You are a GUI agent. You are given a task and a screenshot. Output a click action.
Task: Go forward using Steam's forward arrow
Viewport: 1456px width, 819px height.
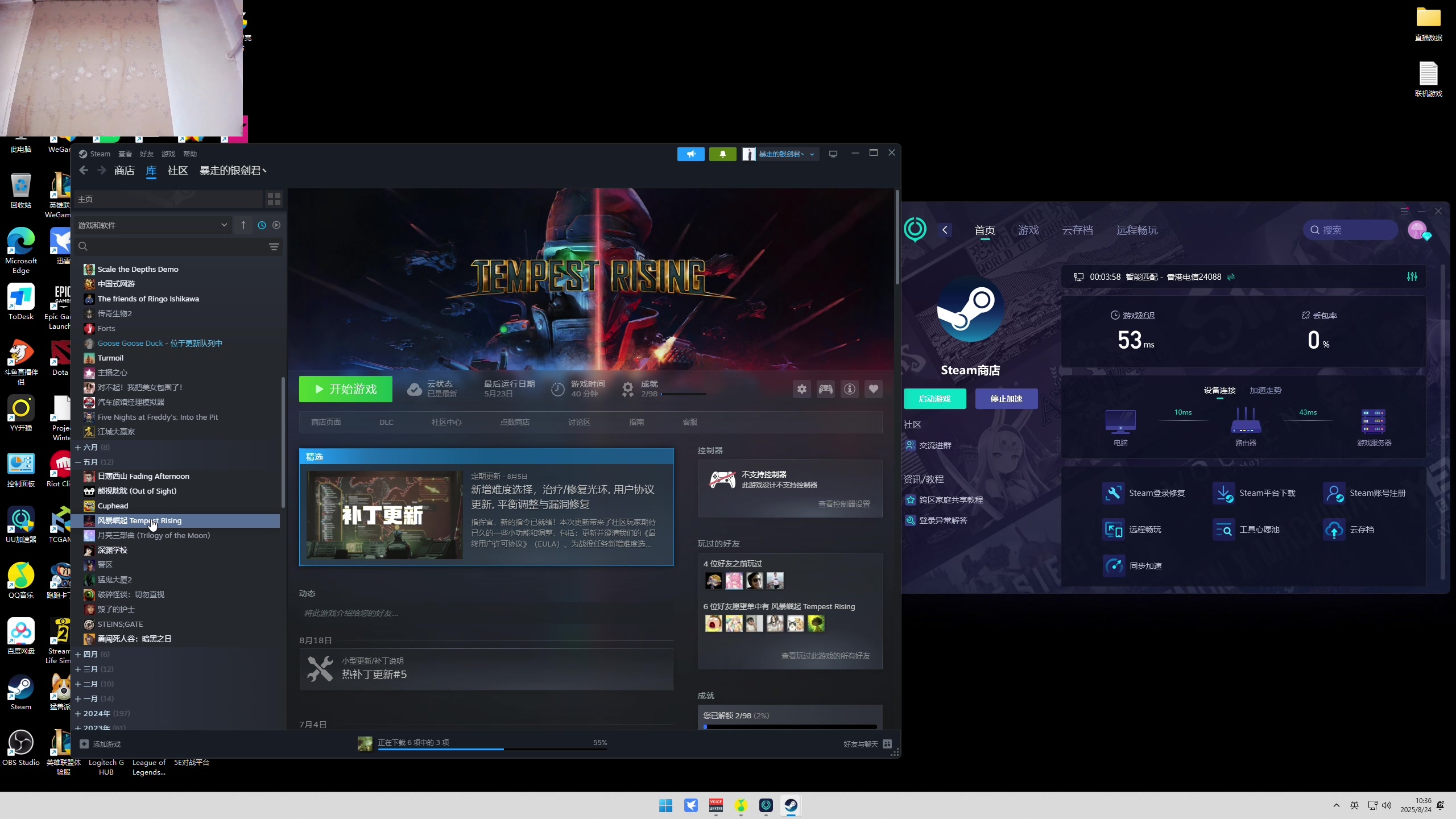pyautogui.click(x=102, y=171)
